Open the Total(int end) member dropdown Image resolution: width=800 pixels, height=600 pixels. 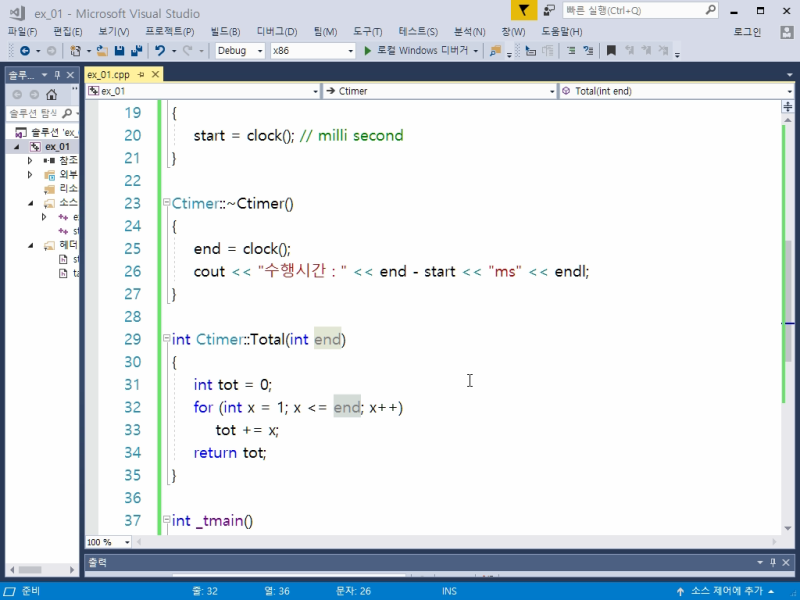click(x=789, y=91)
